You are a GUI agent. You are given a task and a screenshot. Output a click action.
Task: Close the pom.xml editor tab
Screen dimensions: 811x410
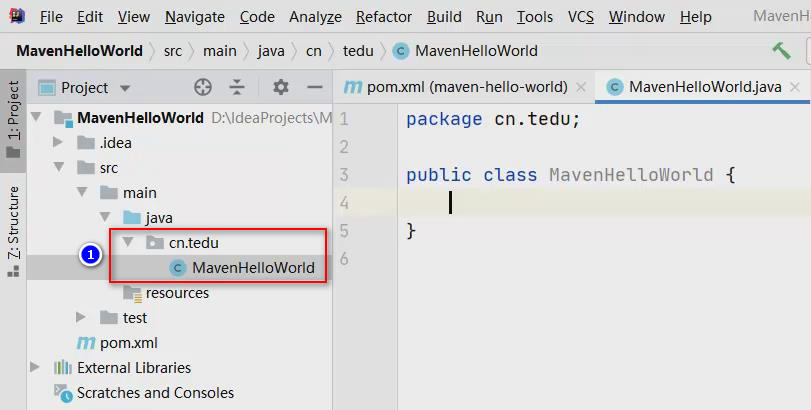pyautogui.click(x=581, y=87)
